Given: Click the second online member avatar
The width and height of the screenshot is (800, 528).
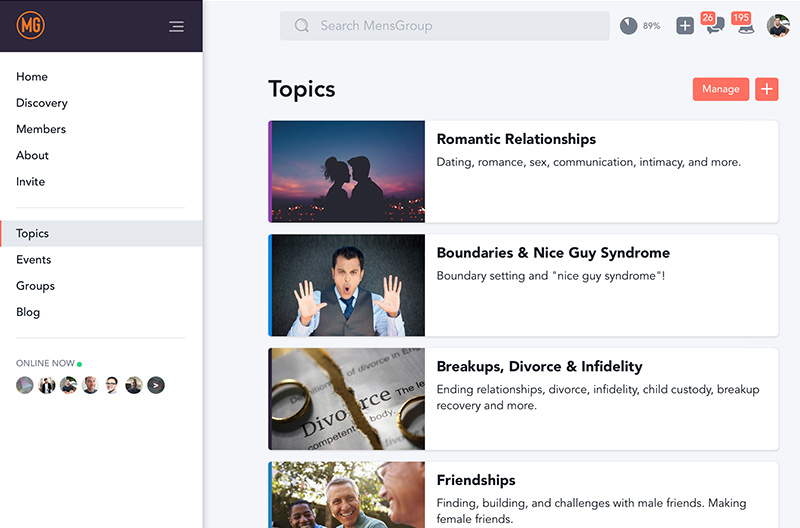Looking at the screenshot, I should 46,385.
